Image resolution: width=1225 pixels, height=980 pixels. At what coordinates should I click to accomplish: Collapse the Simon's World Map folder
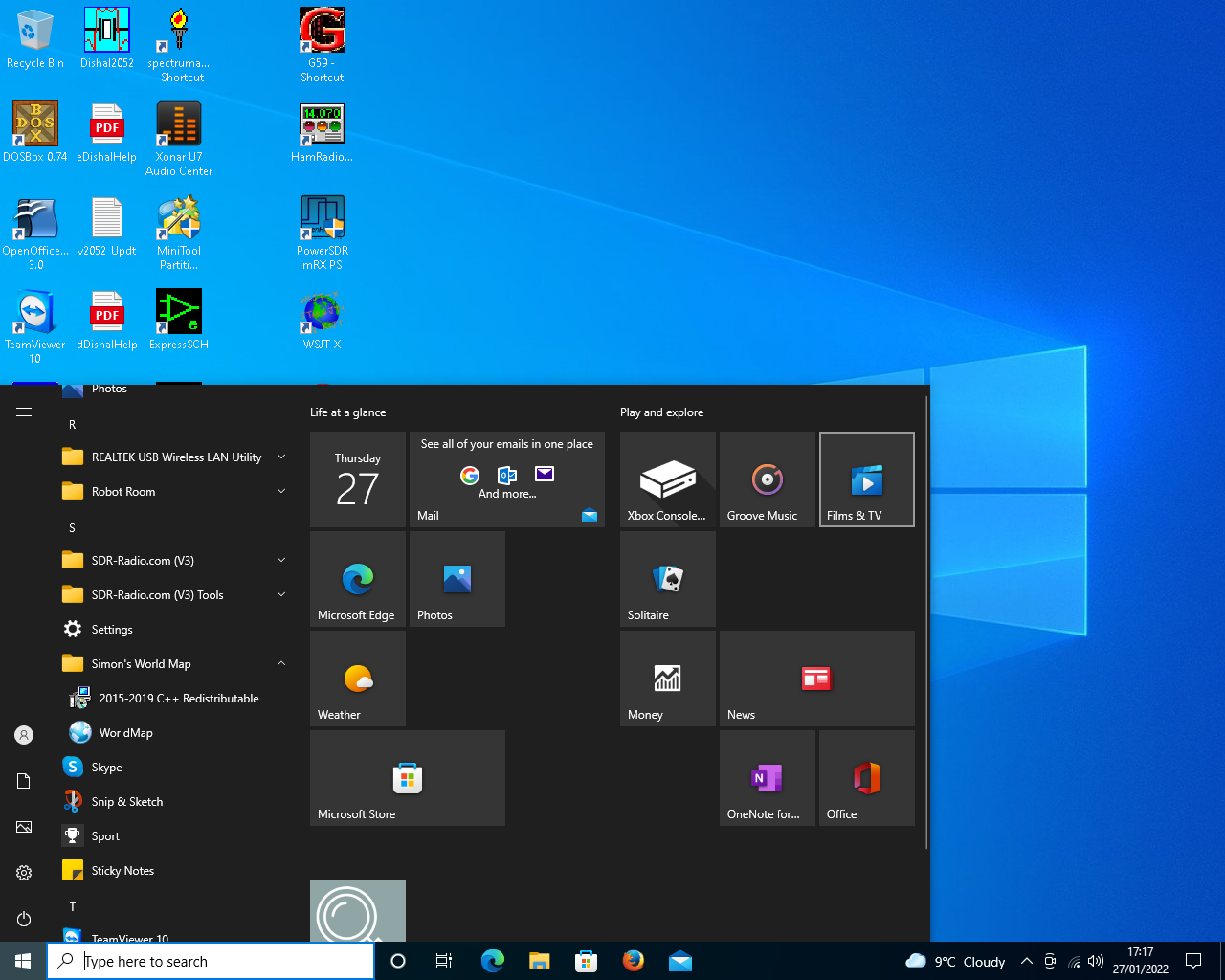(281, 664)
